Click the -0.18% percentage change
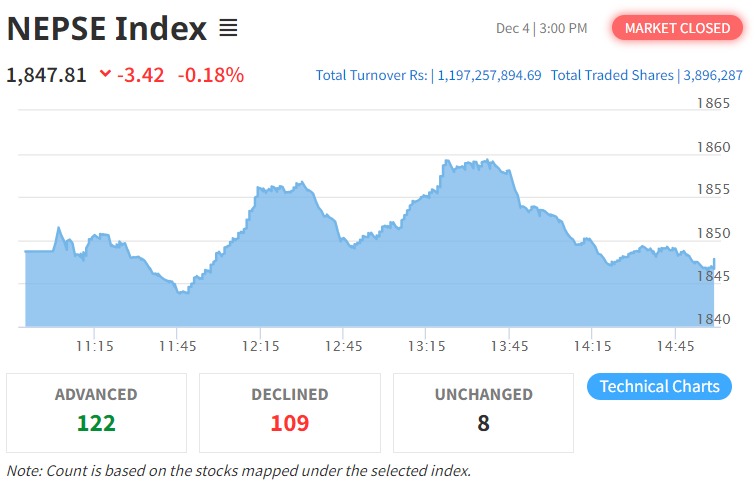This screenshot has width=755, height=485. (x=210, y=75)
